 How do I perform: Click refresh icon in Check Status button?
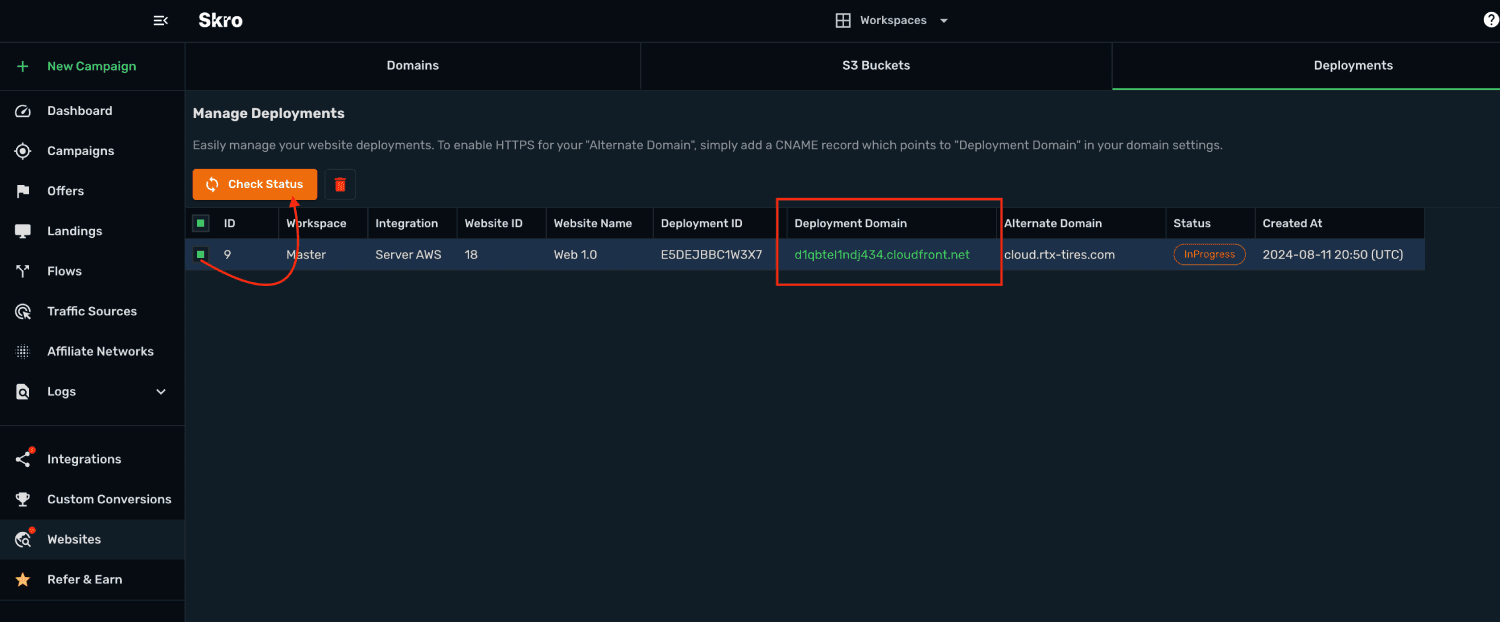coord(212,184)
